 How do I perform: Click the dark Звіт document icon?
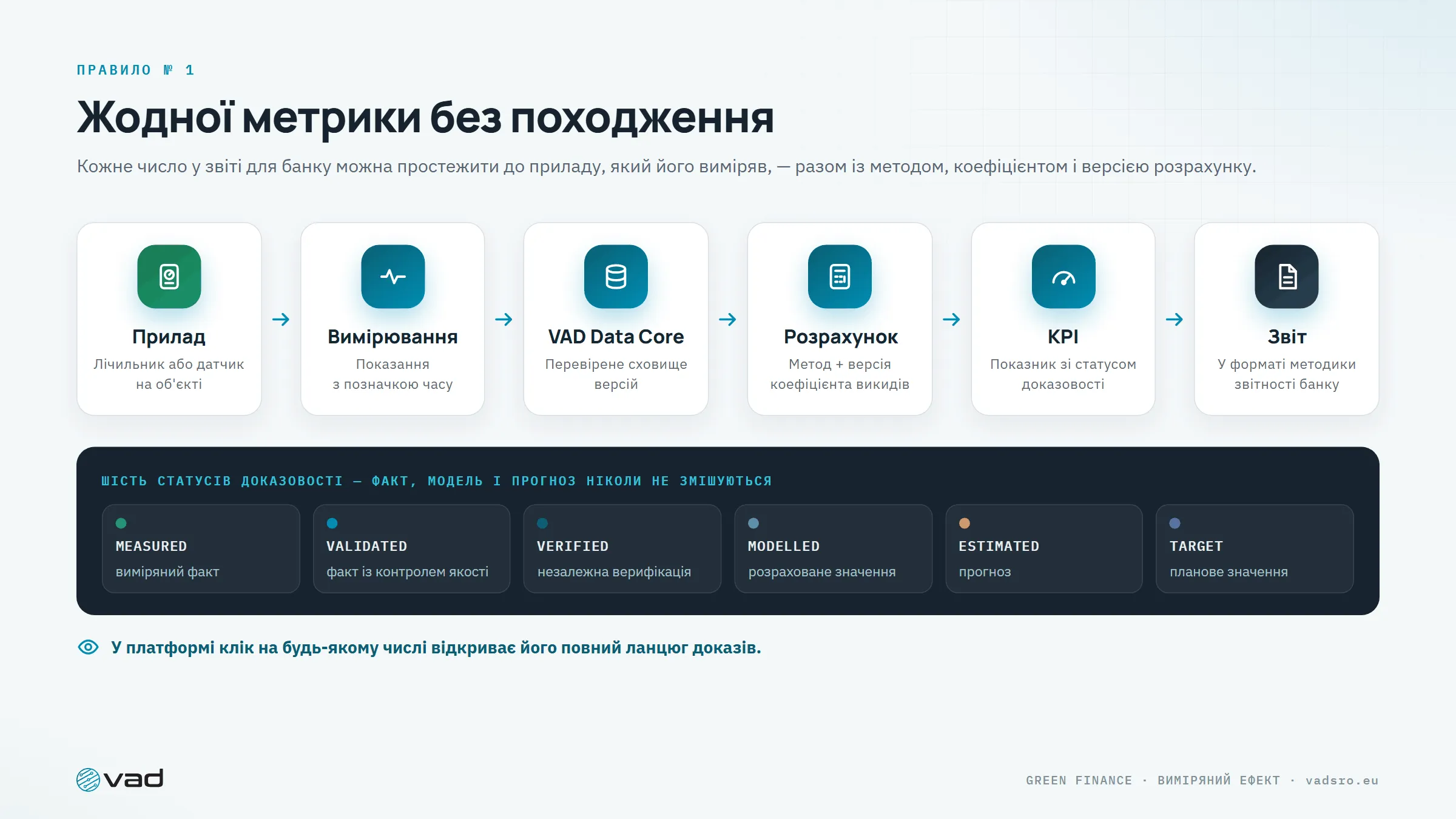pyautogui.click(x=1287, y=277)
